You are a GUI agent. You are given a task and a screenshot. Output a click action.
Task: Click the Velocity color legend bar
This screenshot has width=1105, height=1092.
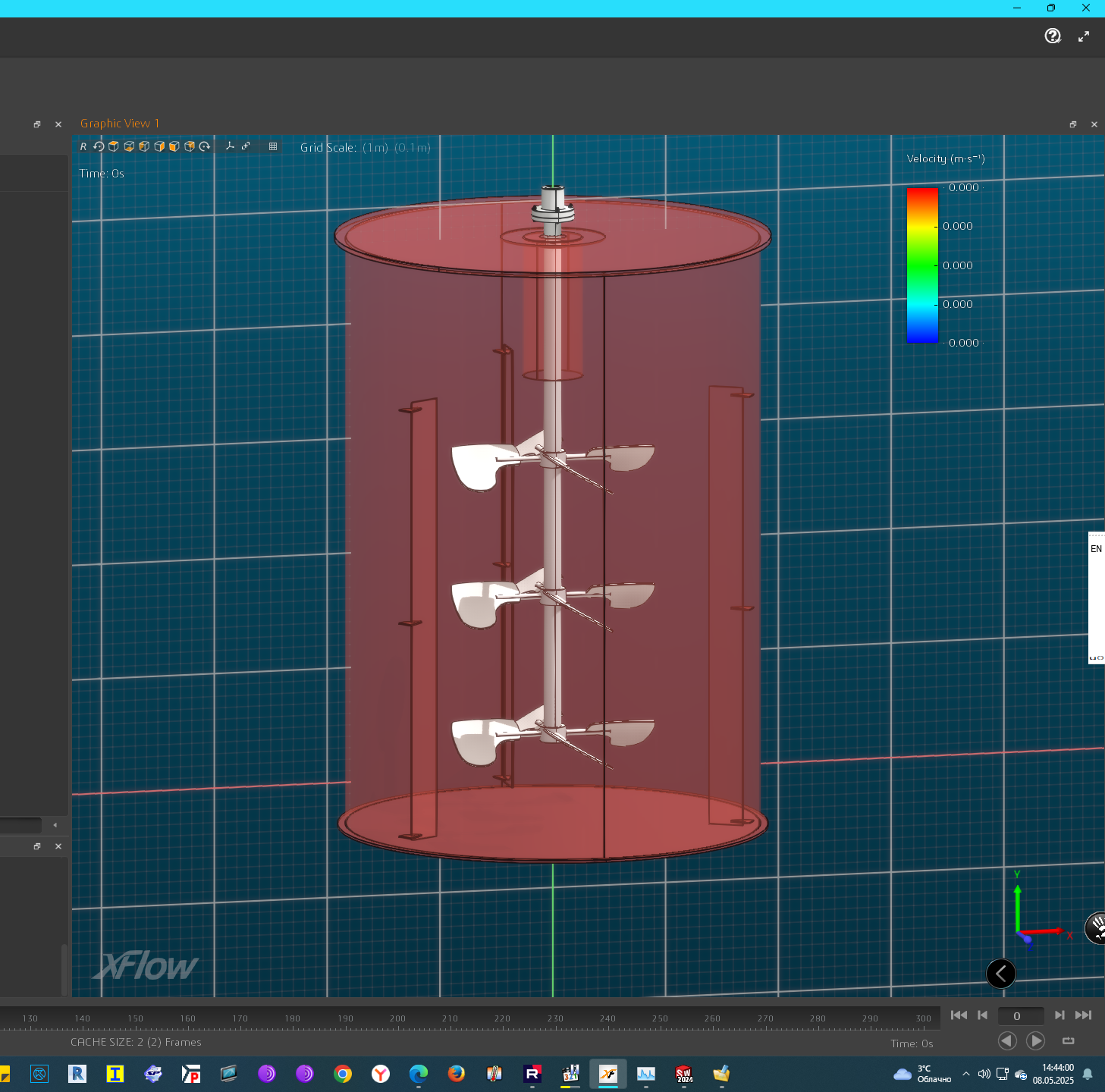(922, 265)
